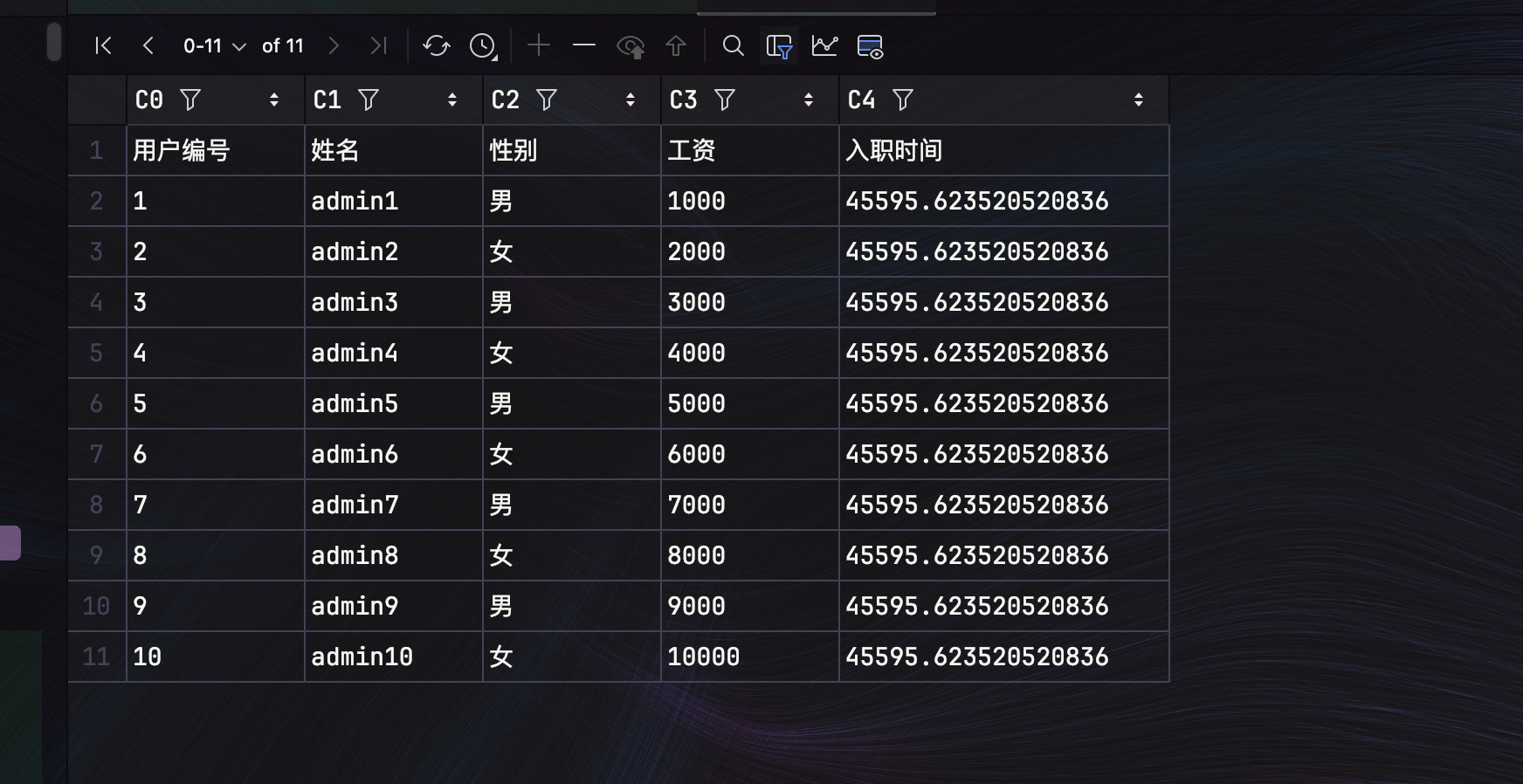Select cell 'admin1'
This screenshot has width=1523, height=784.
[394, 201]
